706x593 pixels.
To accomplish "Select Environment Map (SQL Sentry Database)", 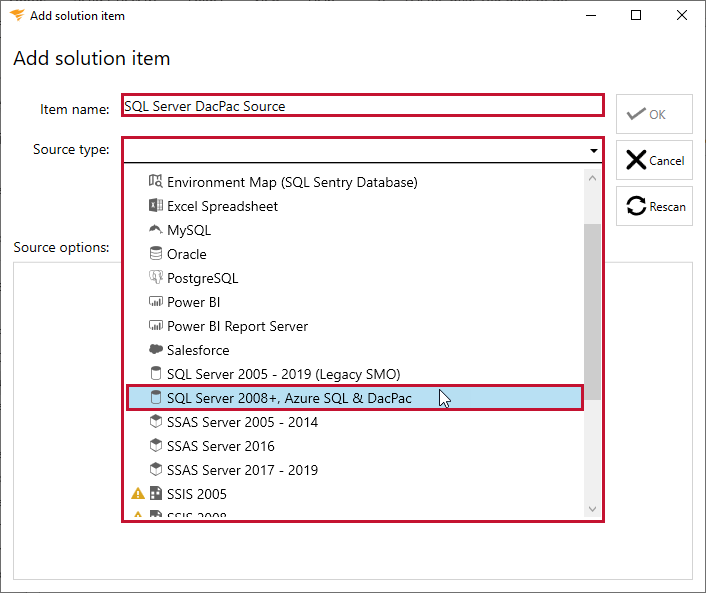I will pyautogui.click(x=355, y=182).
